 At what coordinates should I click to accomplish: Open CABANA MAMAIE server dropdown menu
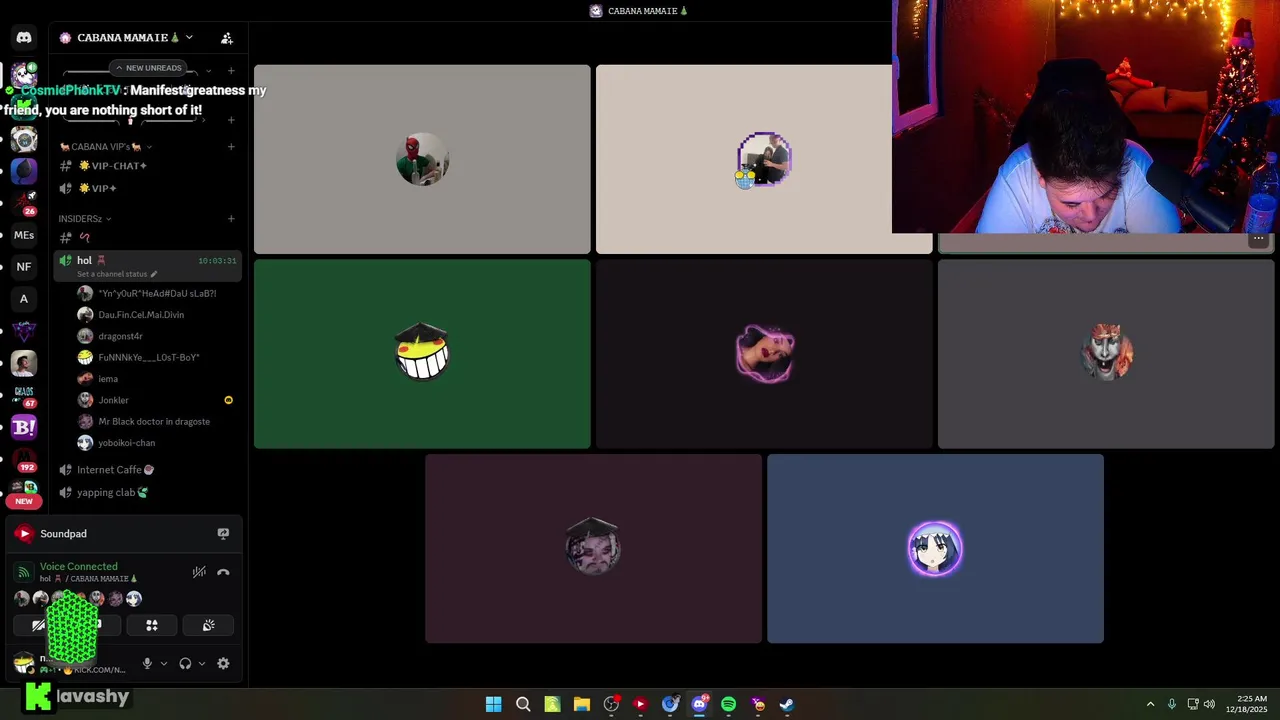coord(134,38)
